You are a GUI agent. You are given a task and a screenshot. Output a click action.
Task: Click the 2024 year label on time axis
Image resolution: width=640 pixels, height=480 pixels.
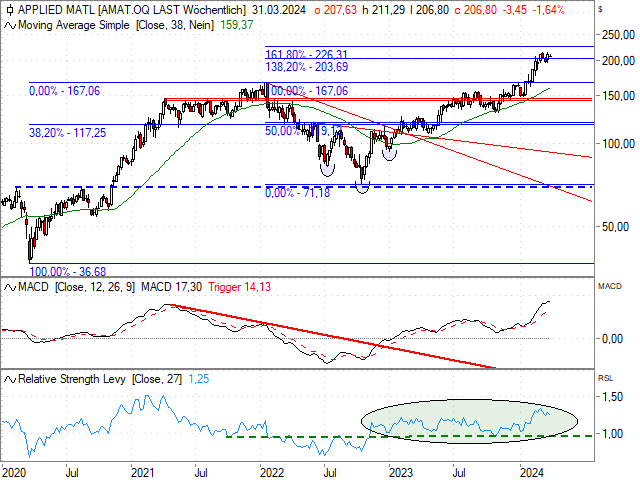531,473
